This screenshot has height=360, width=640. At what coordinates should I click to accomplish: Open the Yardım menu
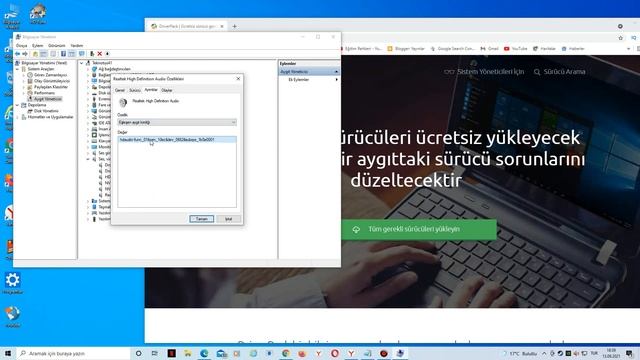pyautogui.click(x=77, y=46)
